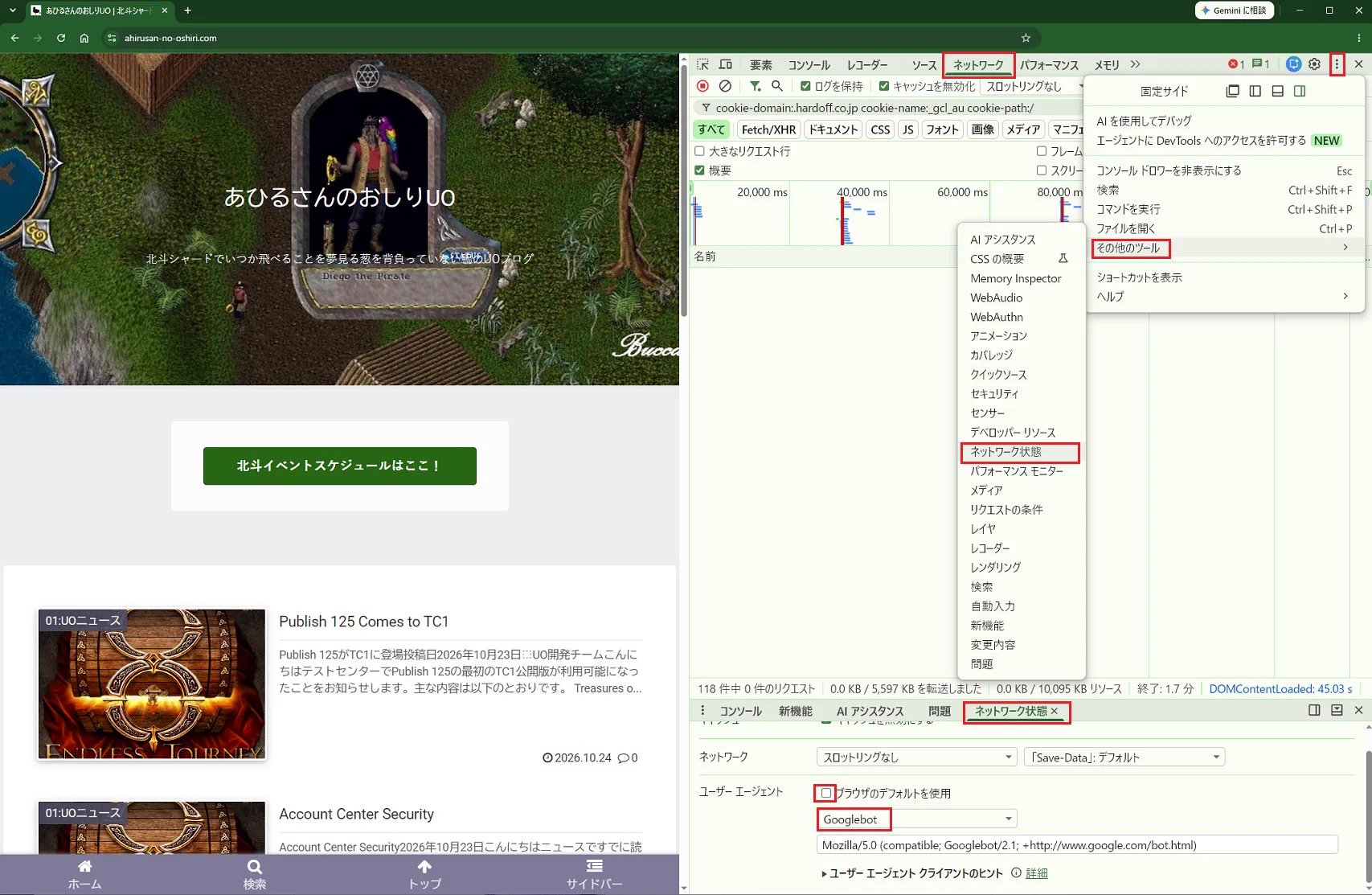1372x895 pixels.
Task: Show more DevTools tabs chevron
Action: pyautogui.click(x=1135, y=64)
